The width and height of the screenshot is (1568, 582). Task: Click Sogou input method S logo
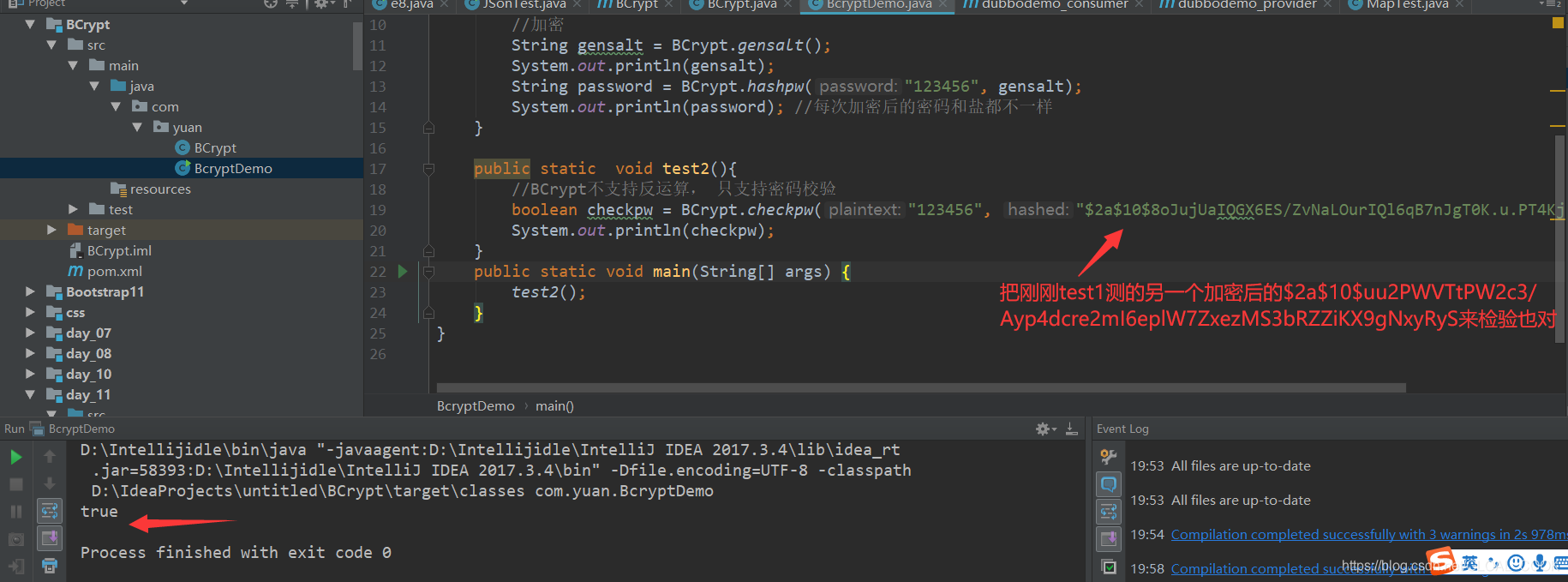point(1441,561)
